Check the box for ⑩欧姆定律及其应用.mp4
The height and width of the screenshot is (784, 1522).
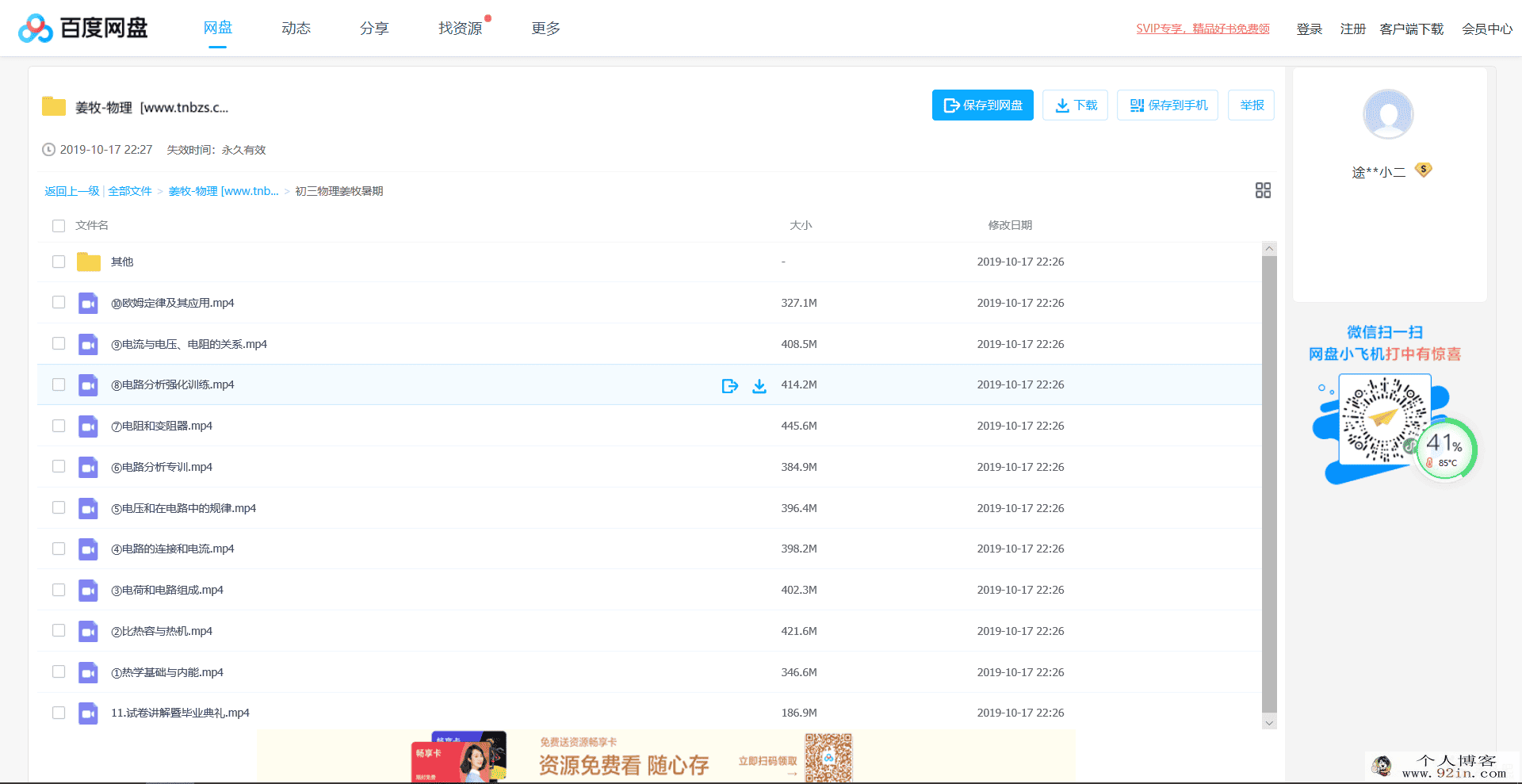[x=59, y=302]
